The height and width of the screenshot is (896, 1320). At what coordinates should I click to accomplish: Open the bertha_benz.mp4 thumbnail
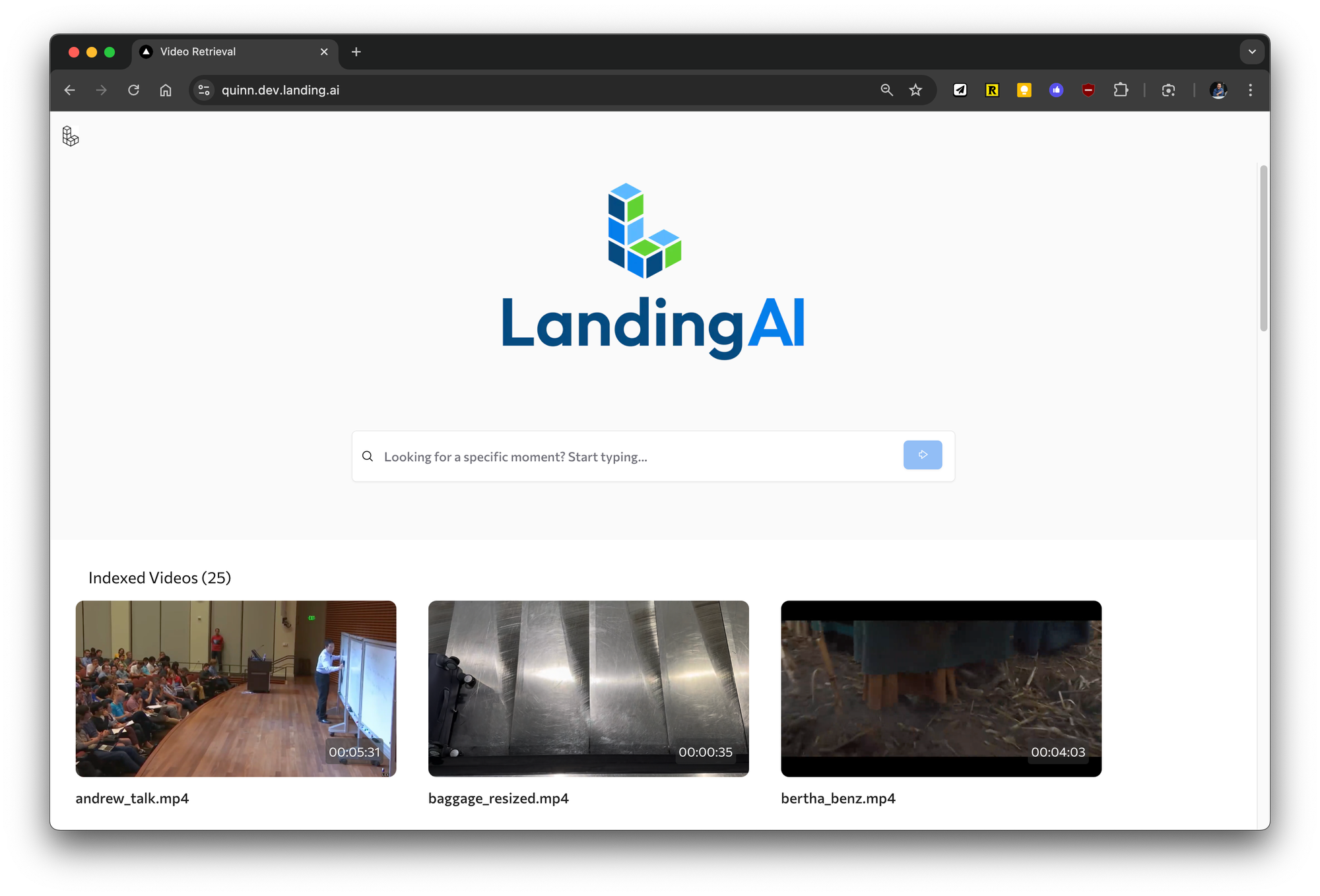coord(941,689)
